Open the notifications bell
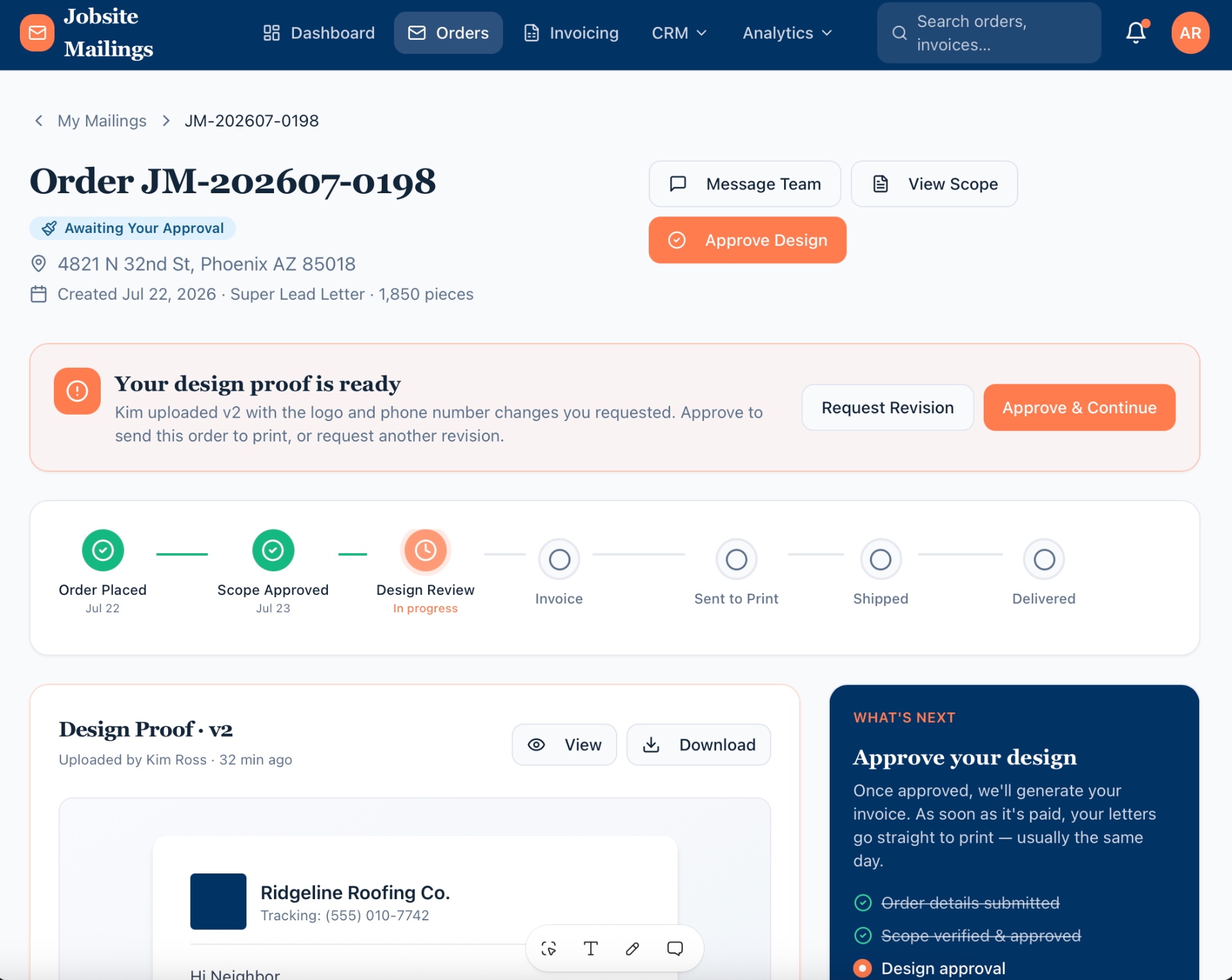The width and height of the screenshot is (1232, 980). pyautogui.click(x=1136, y=33)
